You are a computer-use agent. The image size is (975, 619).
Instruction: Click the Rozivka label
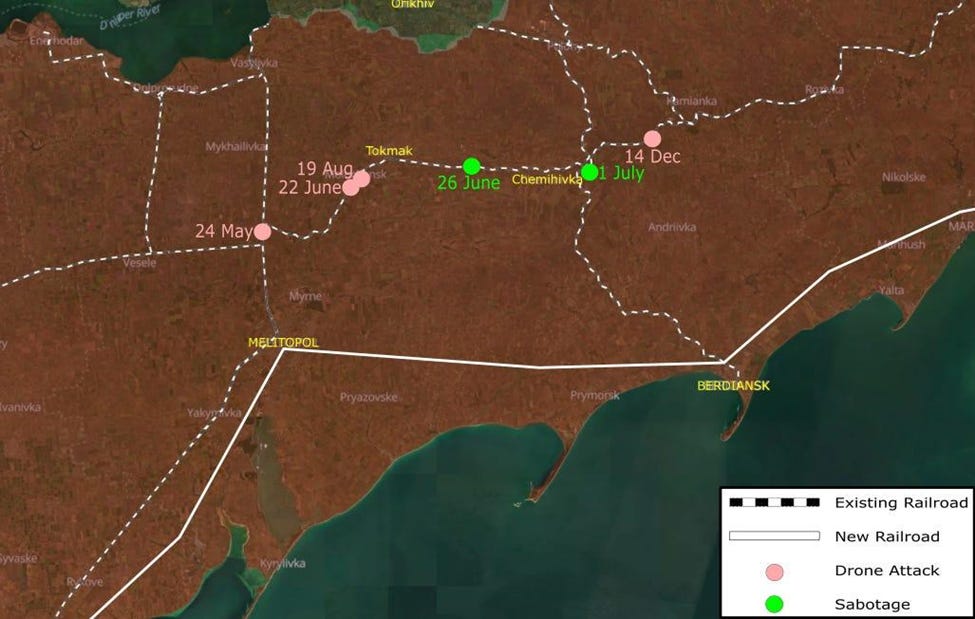[x=825, y=90]
